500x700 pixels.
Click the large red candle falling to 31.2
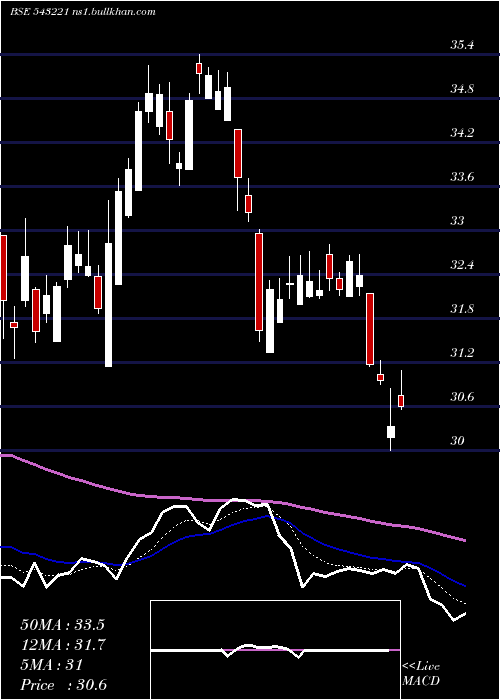(370, 329)
